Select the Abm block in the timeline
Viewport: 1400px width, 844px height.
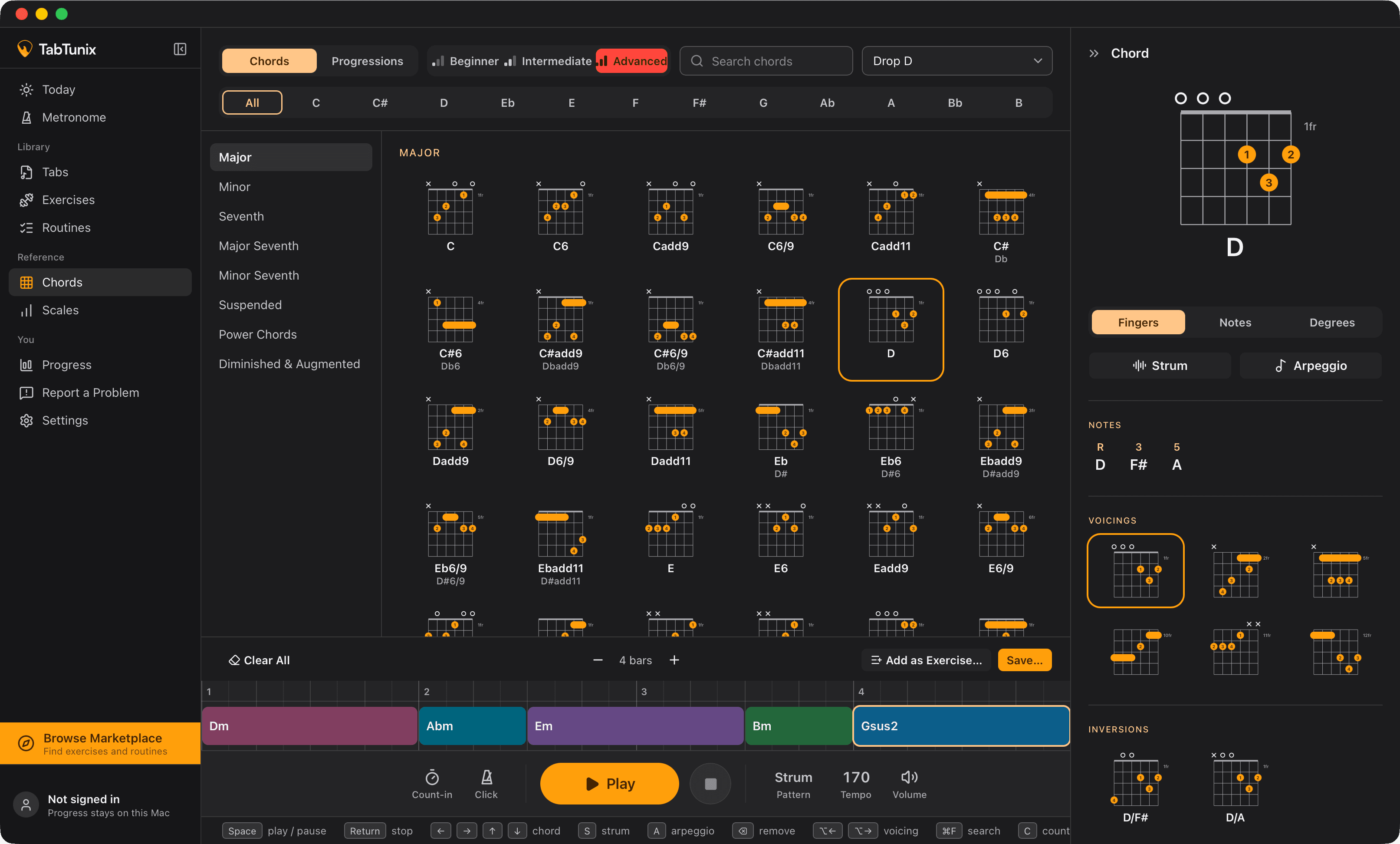pos(472,726)
